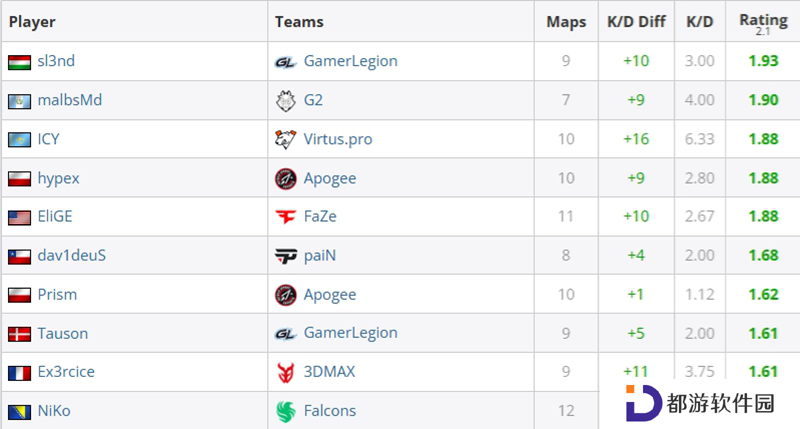
Task: Click the 3DMAX devil logo icon
Action: click(285, 372)
